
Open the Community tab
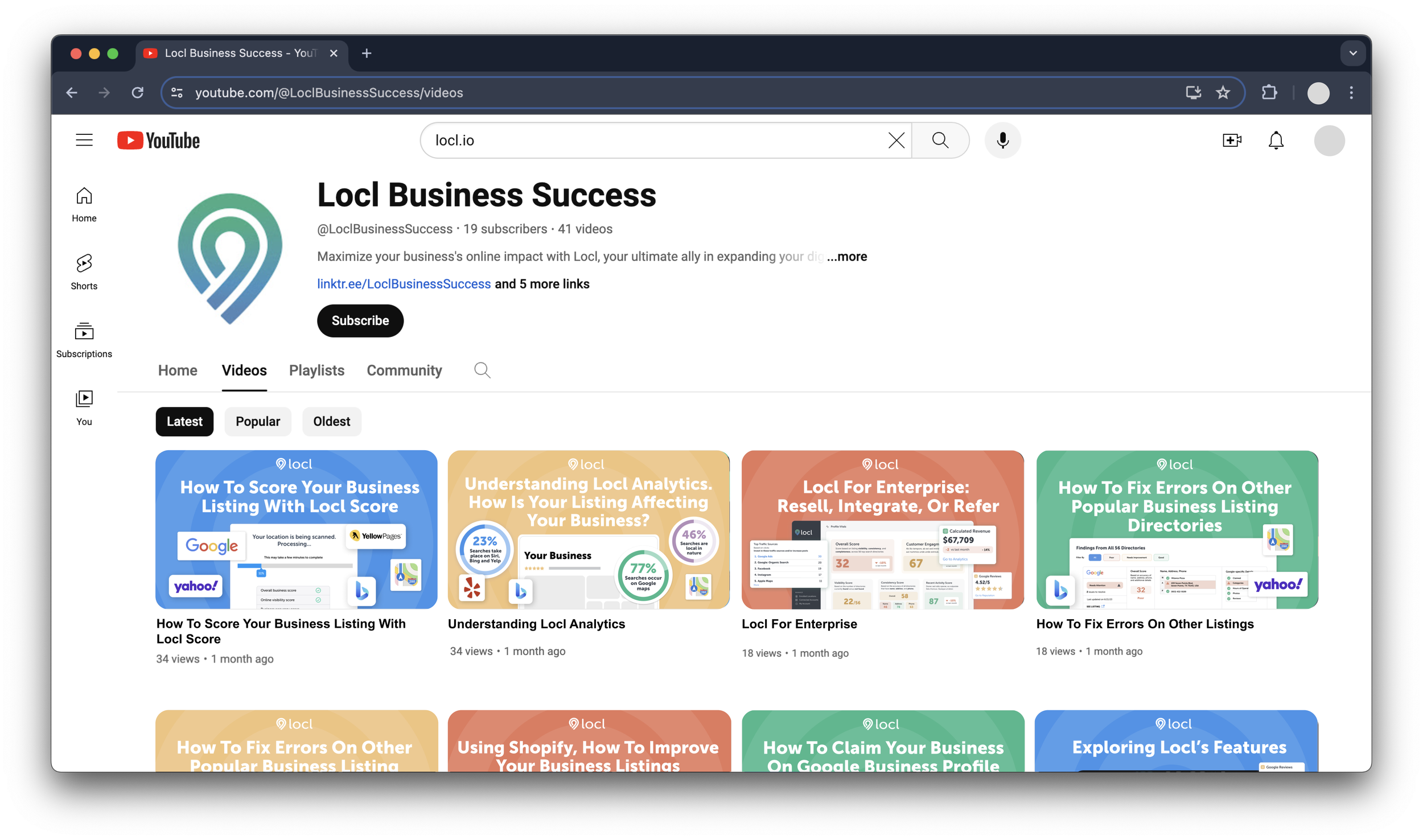(404, 370)
